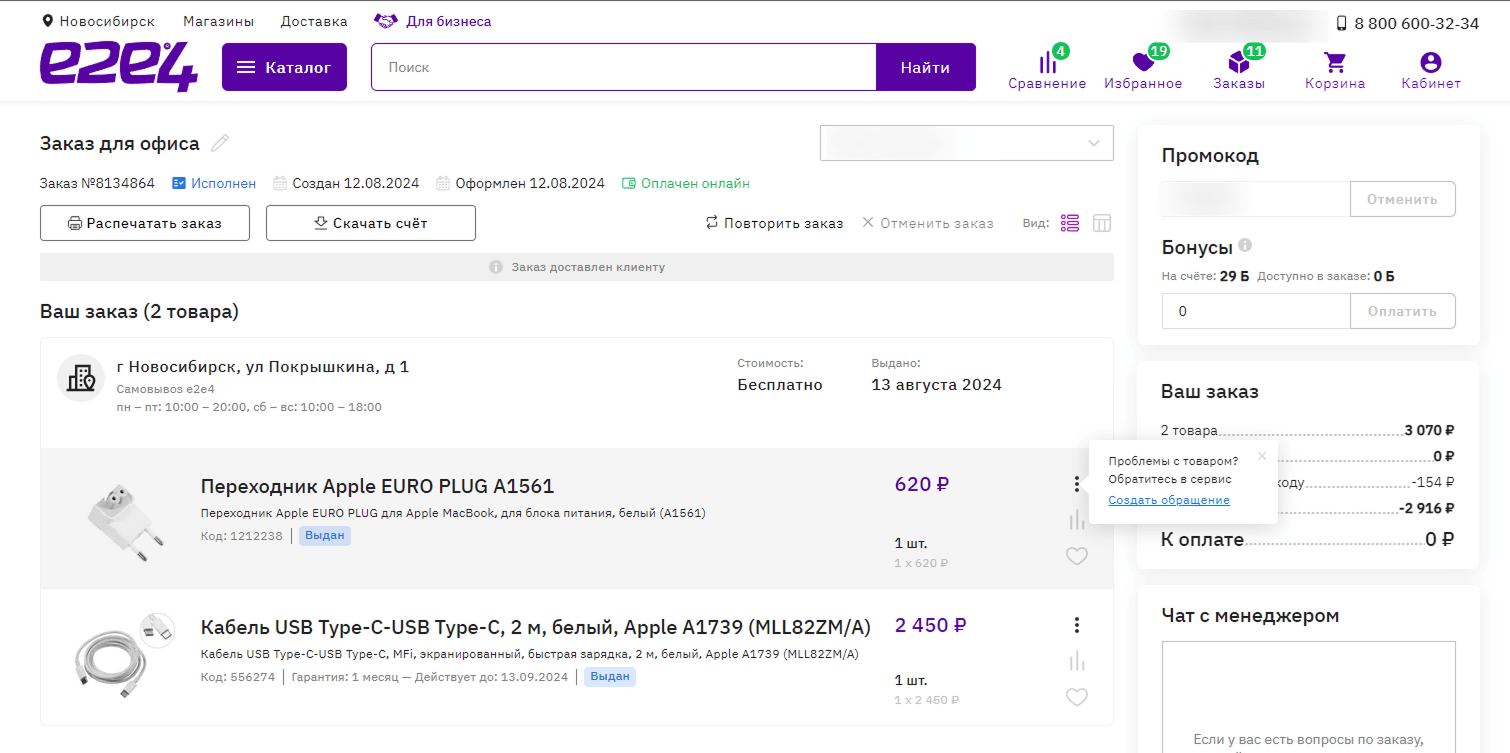Open Заказы orders box icon
This screenshot has width=1510, height=753.
[x=1239, y=63]
